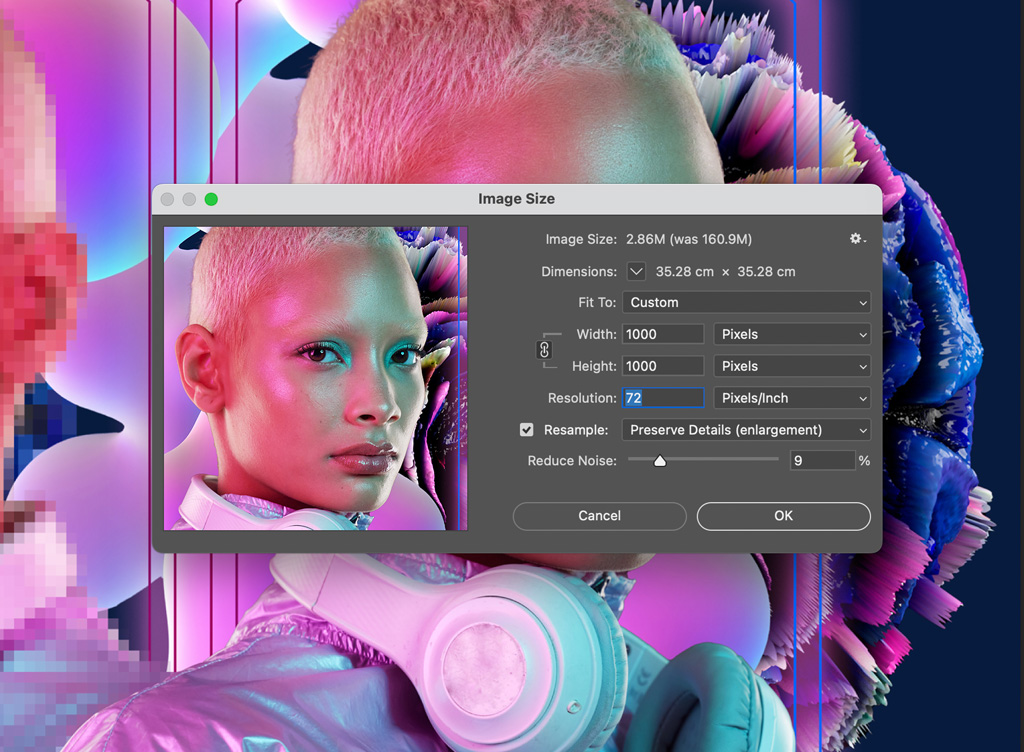The image size is (1024, 752).
Task: Open the Resolution Pixels/Inch dropdown
Action: [792, 398]
